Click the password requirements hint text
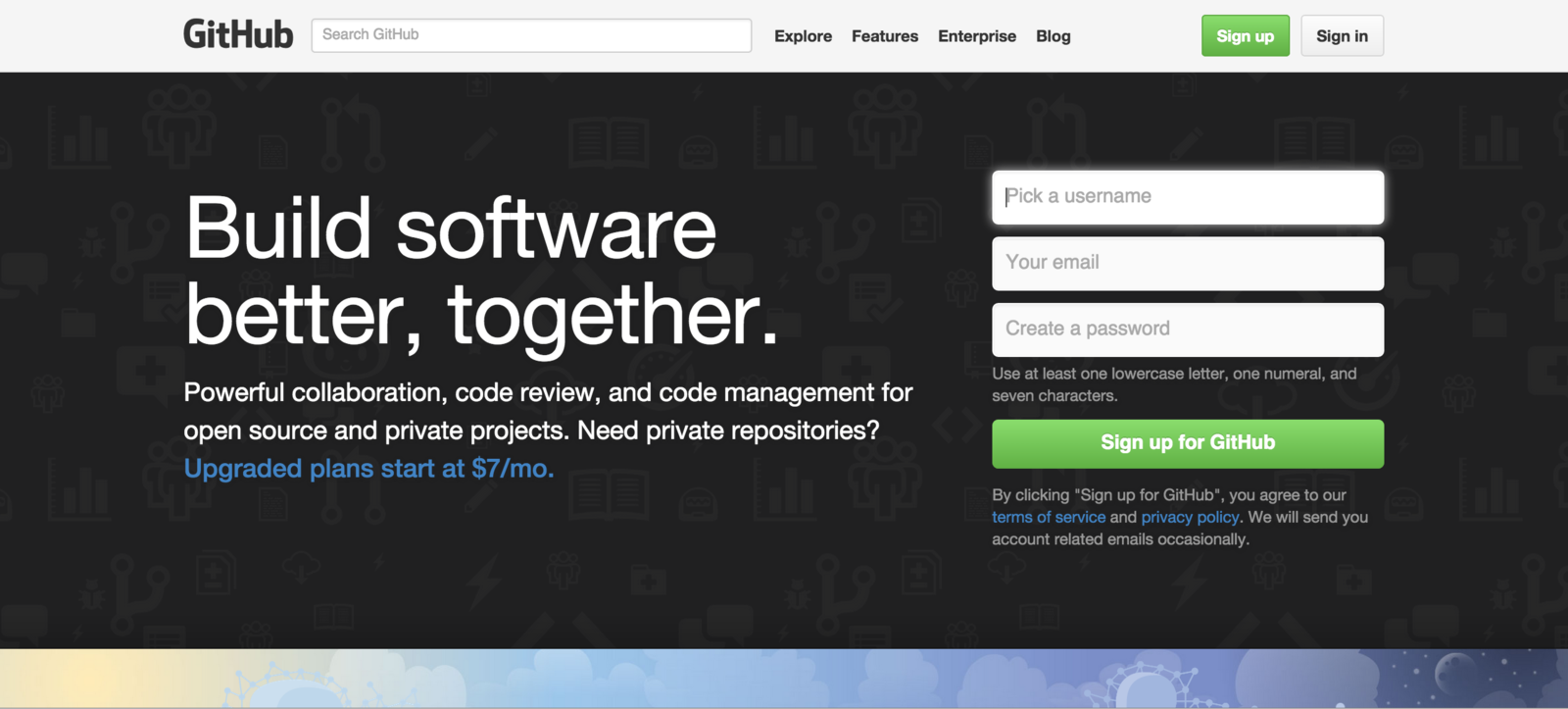The height and width of the screenshot is (709, 1568). tap(1173, 384)
